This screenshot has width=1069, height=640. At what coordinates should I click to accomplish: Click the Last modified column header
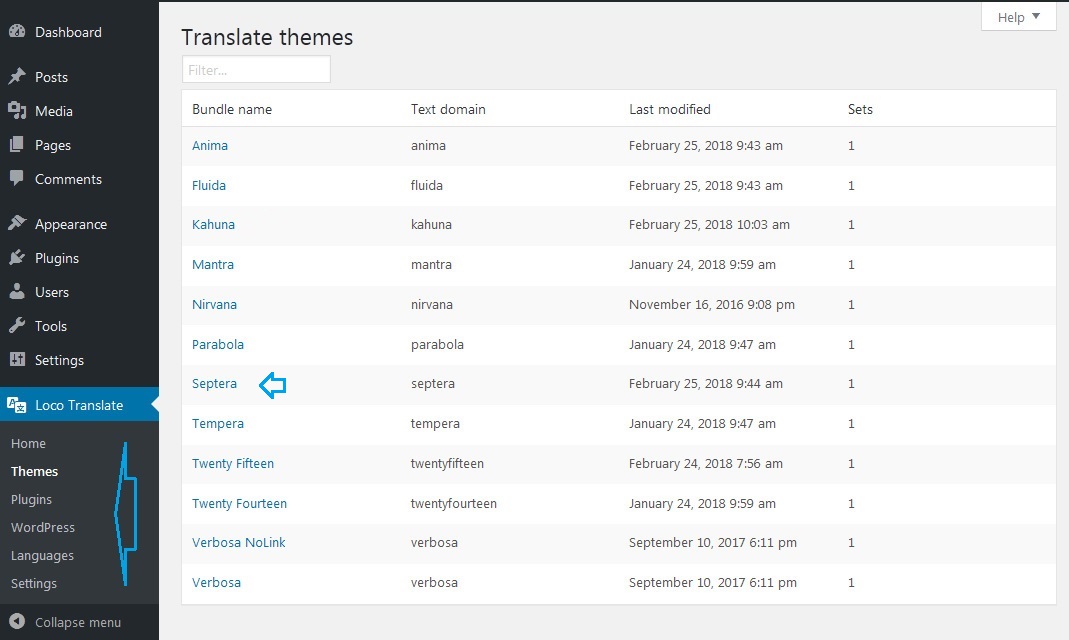coord(669,109)
